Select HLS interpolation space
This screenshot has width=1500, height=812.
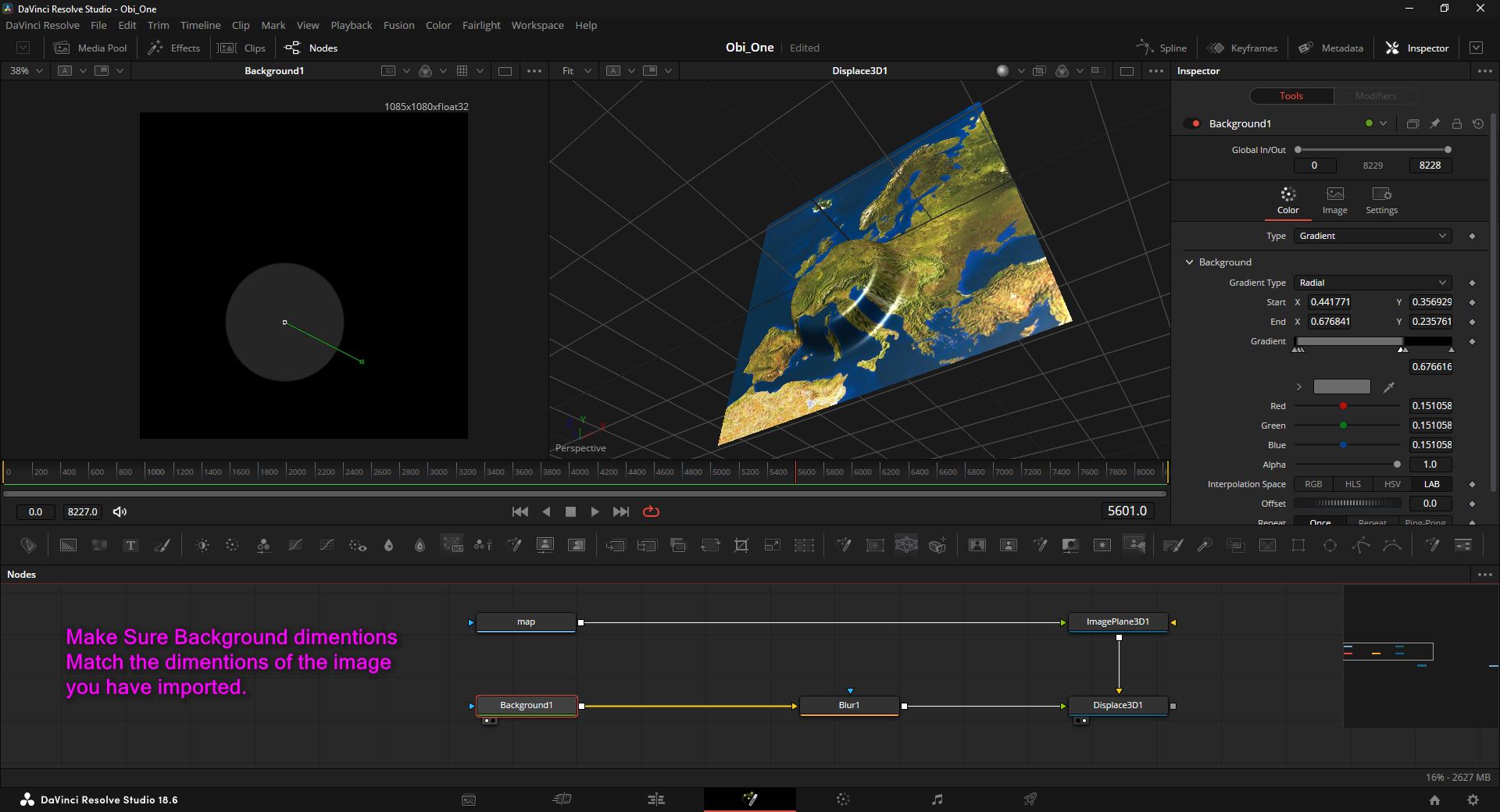pyautogui.click(x=1352, y=484)
